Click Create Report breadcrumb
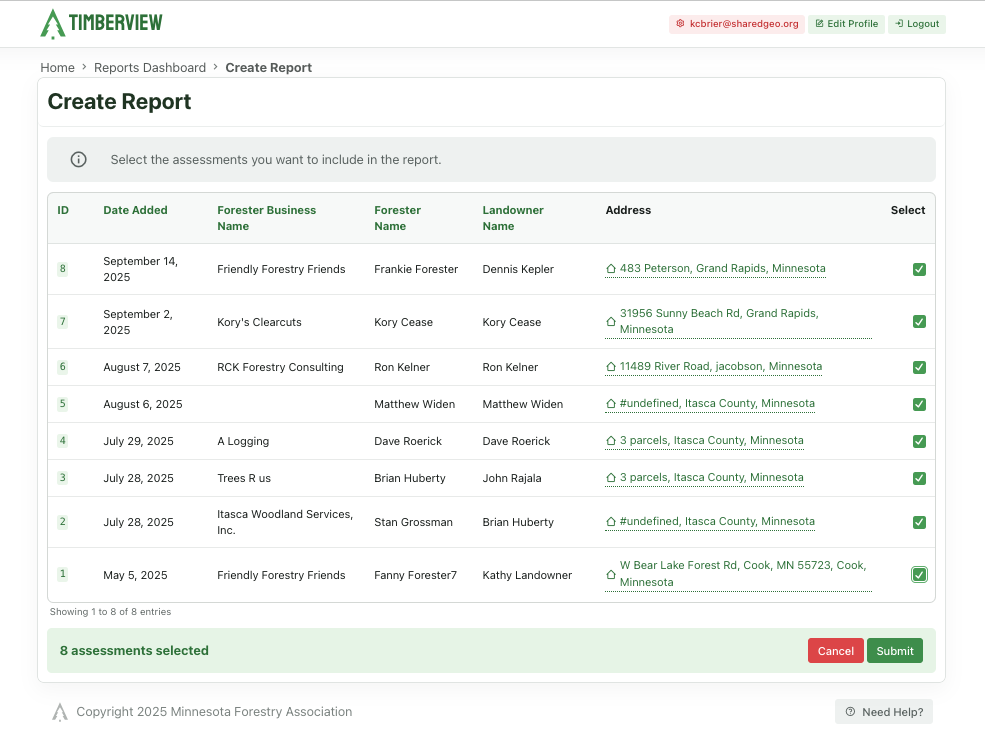The width and height of the screenshot is (985, 744). 268,67
